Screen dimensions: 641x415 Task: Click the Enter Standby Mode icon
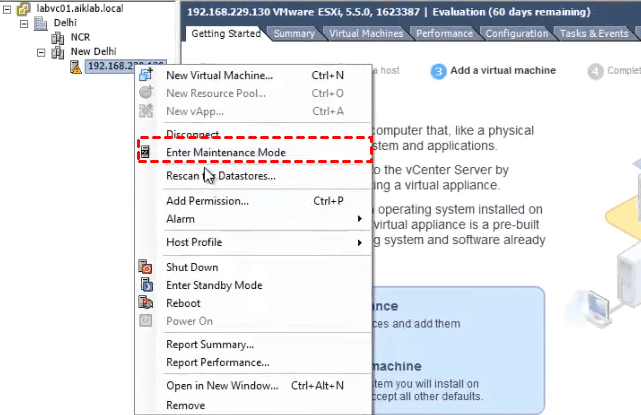point(146,285)
